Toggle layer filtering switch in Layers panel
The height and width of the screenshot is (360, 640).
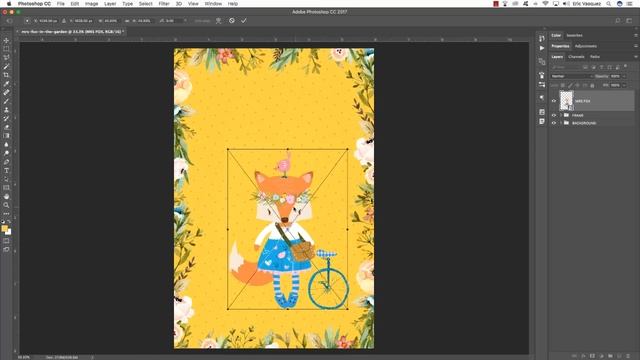[x=625, y=66]
